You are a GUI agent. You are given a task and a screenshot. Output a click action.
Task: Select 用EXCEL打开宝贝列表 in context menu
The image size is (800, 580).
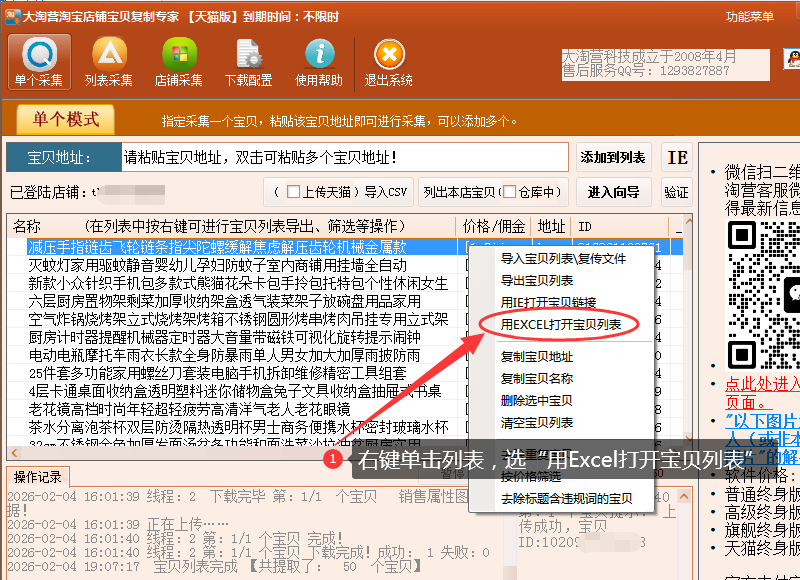pyautogui.click(x=560, y=324)
